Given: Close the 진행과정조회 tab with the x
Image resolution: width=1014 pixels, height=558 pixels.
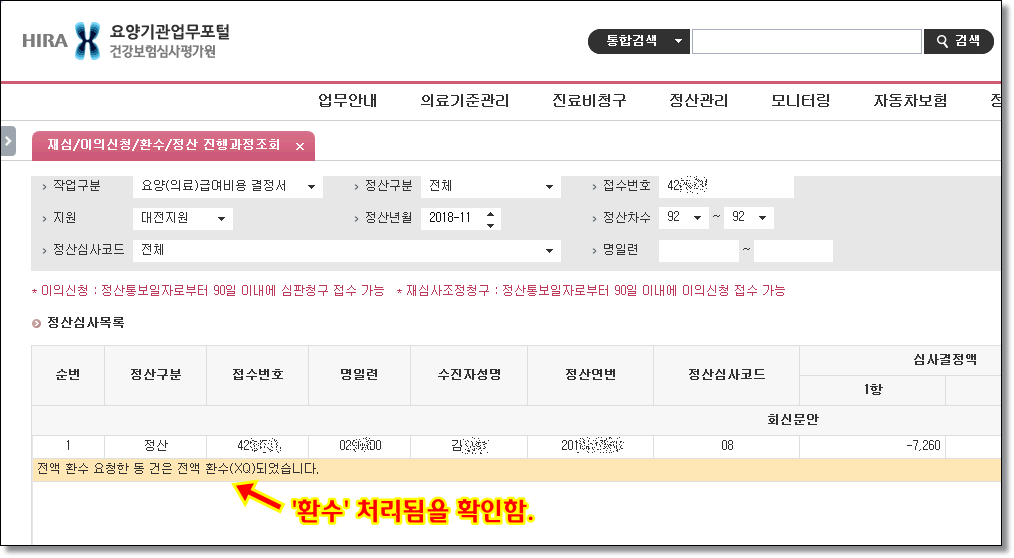Looking at the screenshot, I should coord(299,147).
